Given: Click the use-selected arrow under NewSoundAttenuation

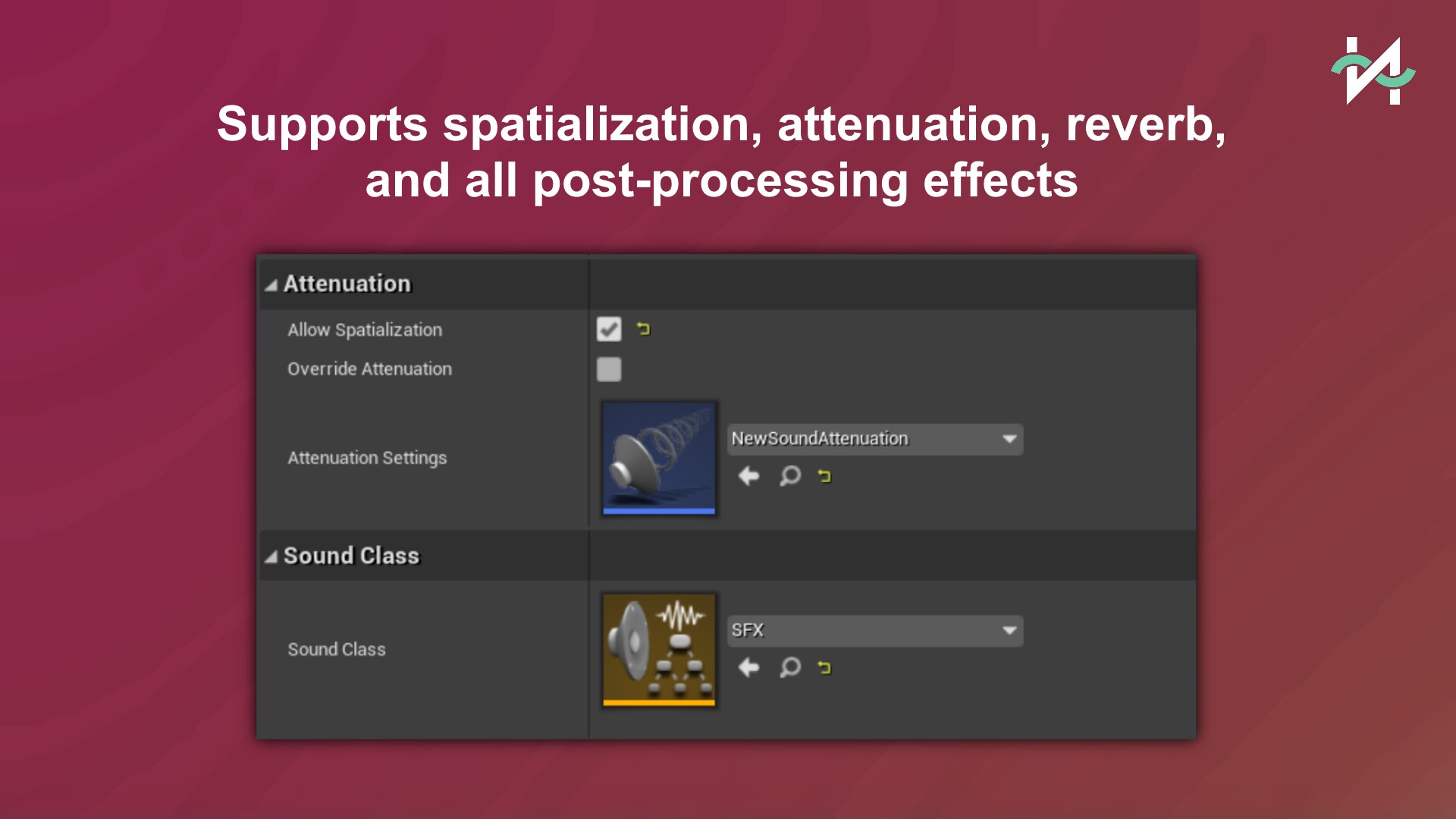Looking at the screenshot, I should tap(748, 476).
